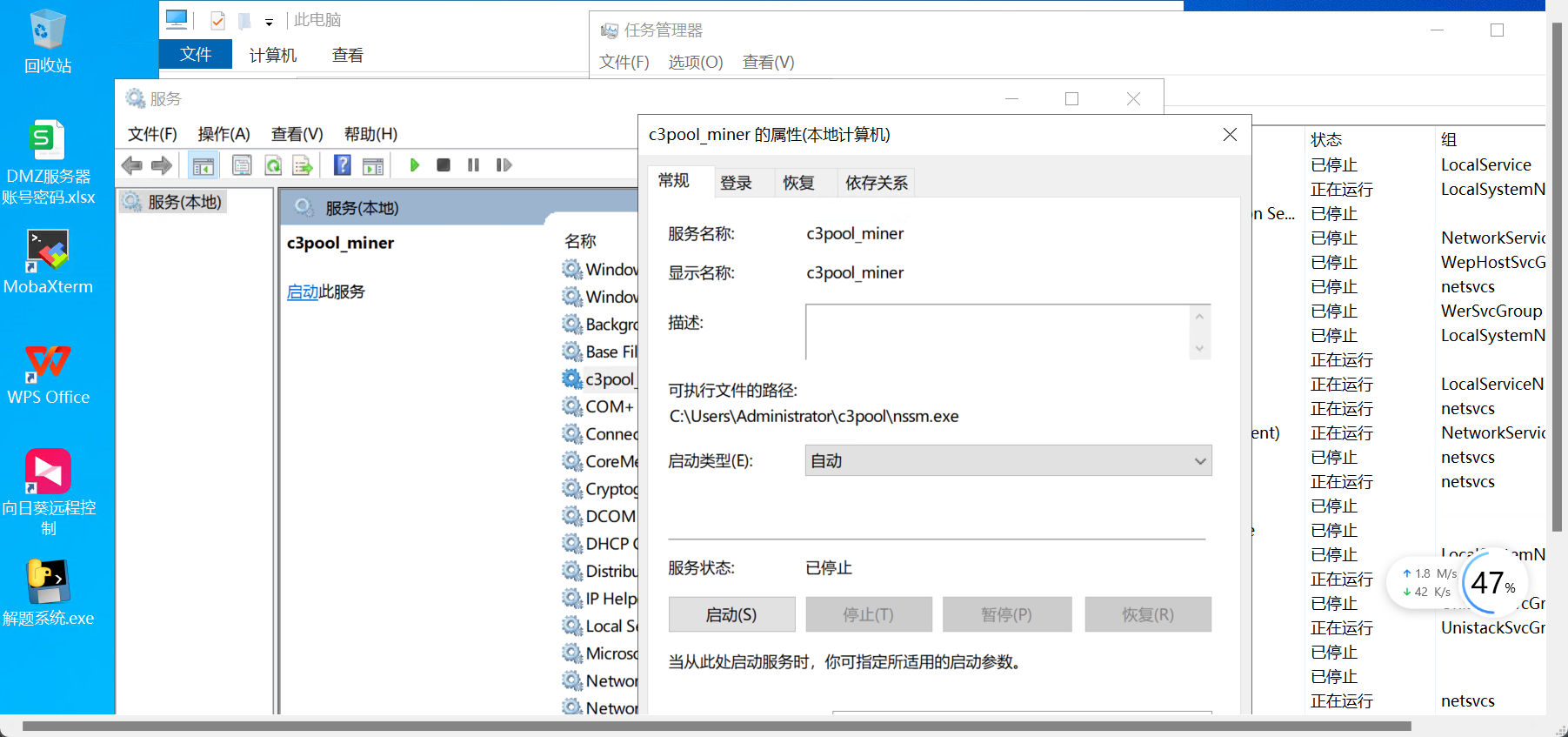Image resolution: width=1568 pixels, height=737 pixels.
Task: Click the properties checkmark quick access icon
Action: pos(217,20)
